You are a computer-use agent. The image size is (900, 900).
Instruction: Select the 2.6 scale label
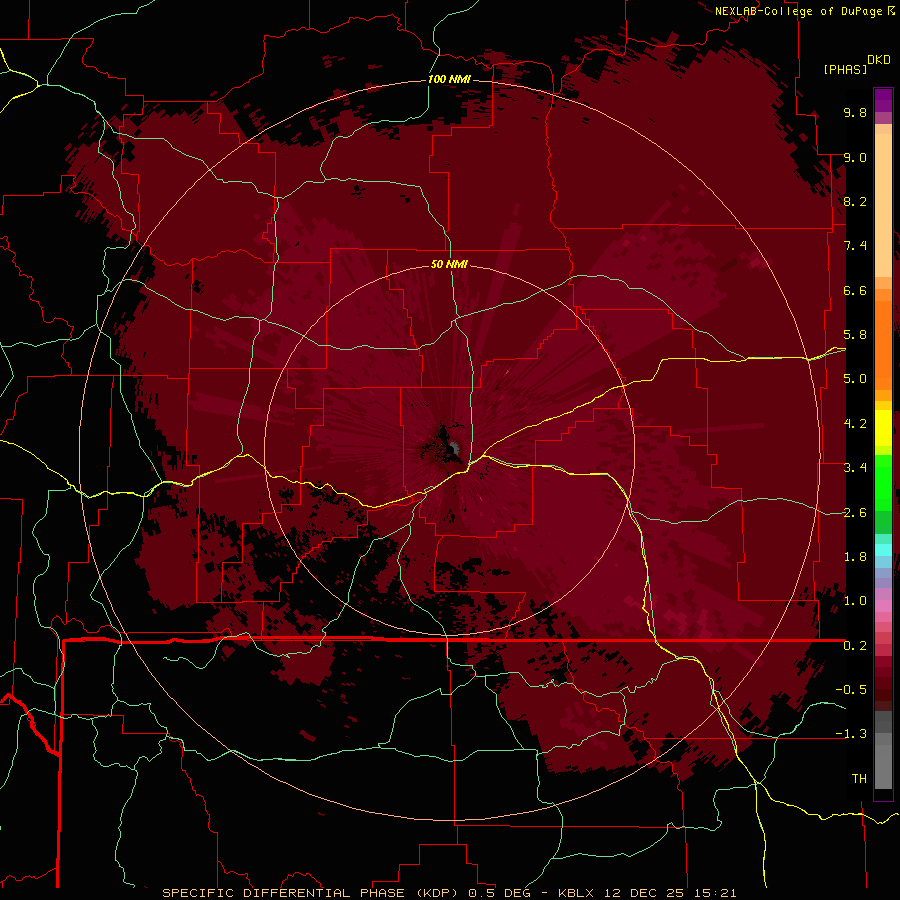[x=855, y=513]
